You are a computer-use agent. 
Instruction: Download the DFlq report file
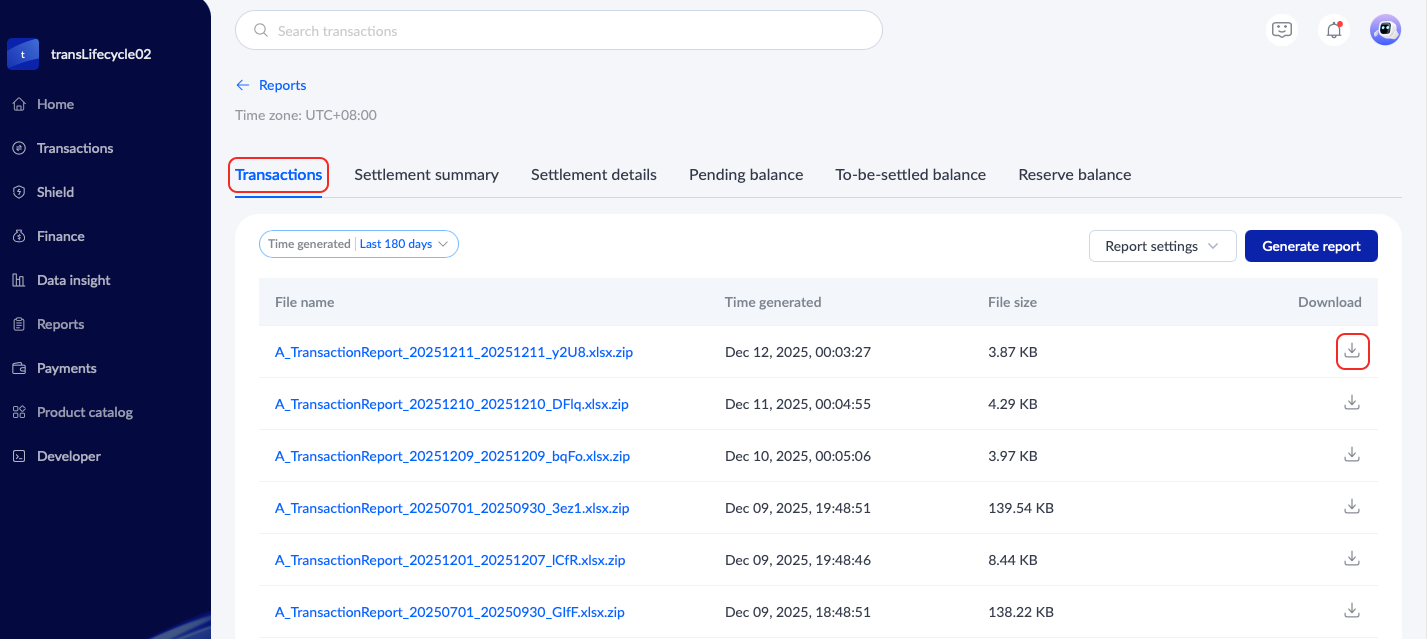pos(1352,403)
